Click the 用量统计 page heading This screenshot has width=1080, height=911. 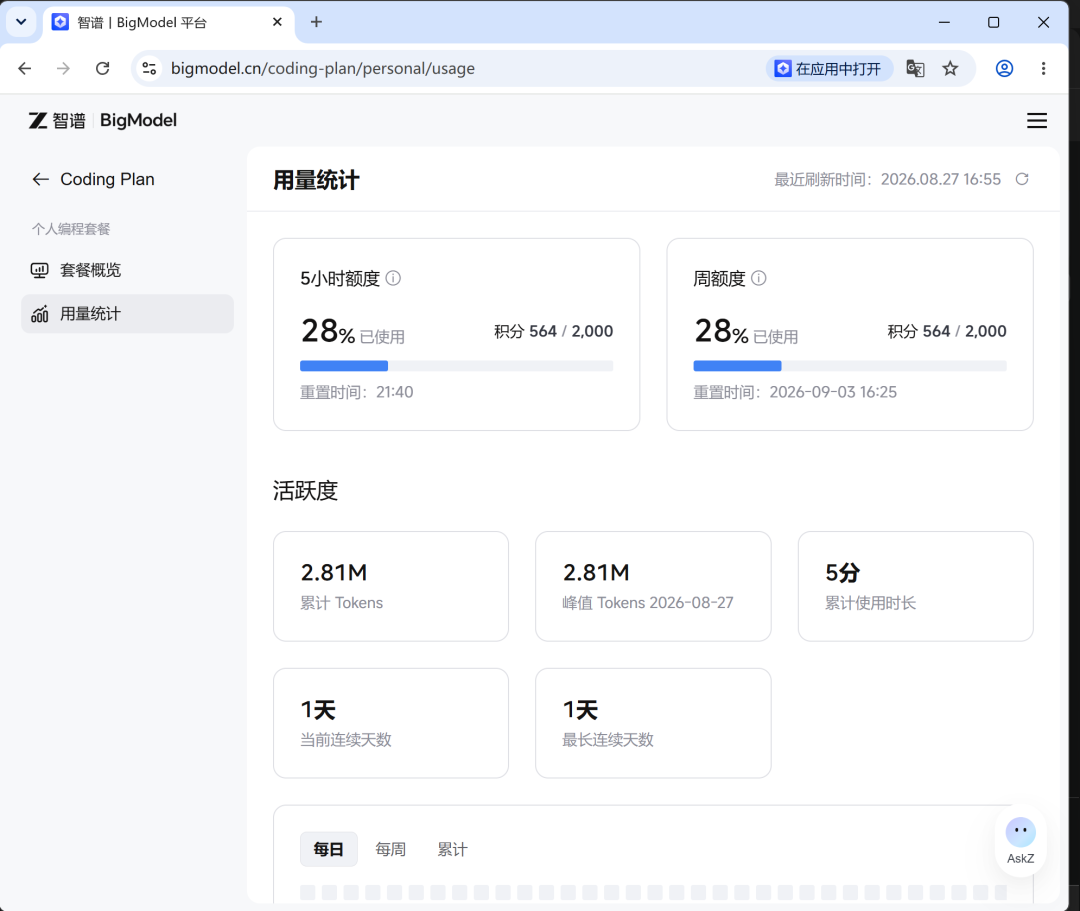(316, 180)
